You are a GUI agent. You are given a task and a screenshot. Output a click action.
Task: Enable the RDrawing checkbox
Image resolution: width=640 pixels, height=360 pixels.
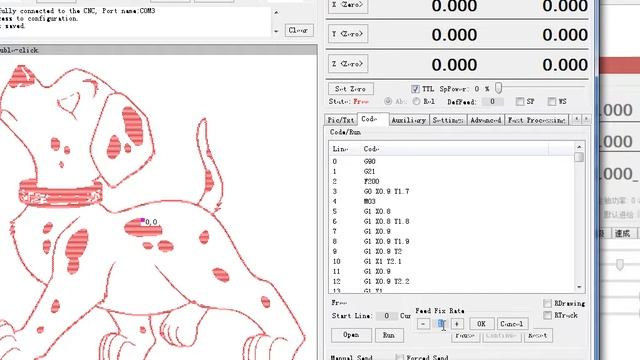coord(547,303)
